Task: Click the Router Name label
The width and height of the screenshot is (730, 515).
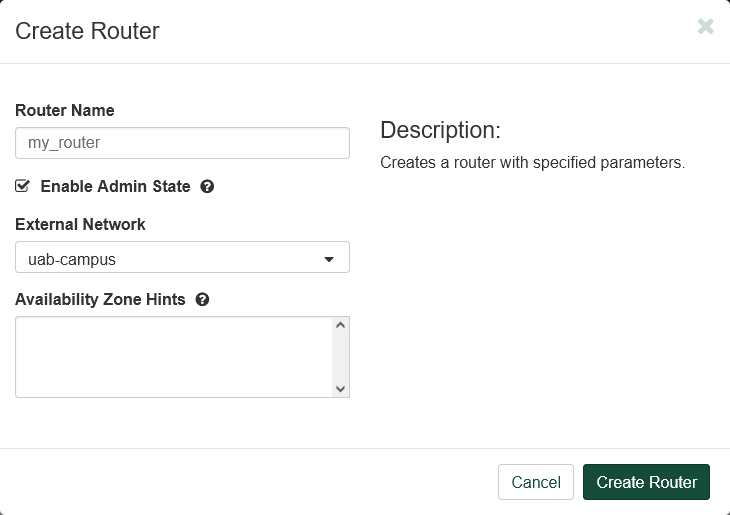Action: [x=65, y=111]
